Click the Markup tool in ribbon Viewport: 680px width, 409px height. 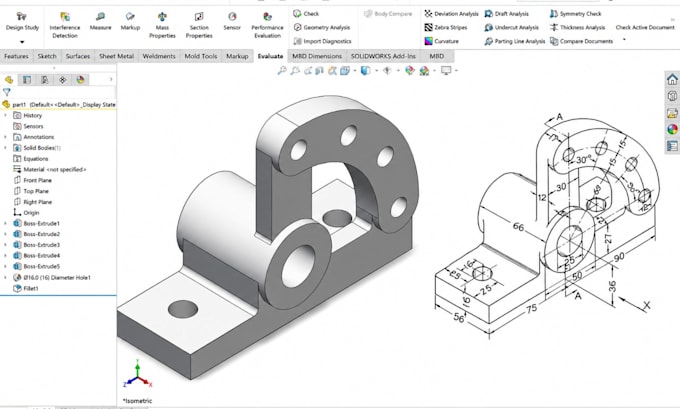(130, 22)
